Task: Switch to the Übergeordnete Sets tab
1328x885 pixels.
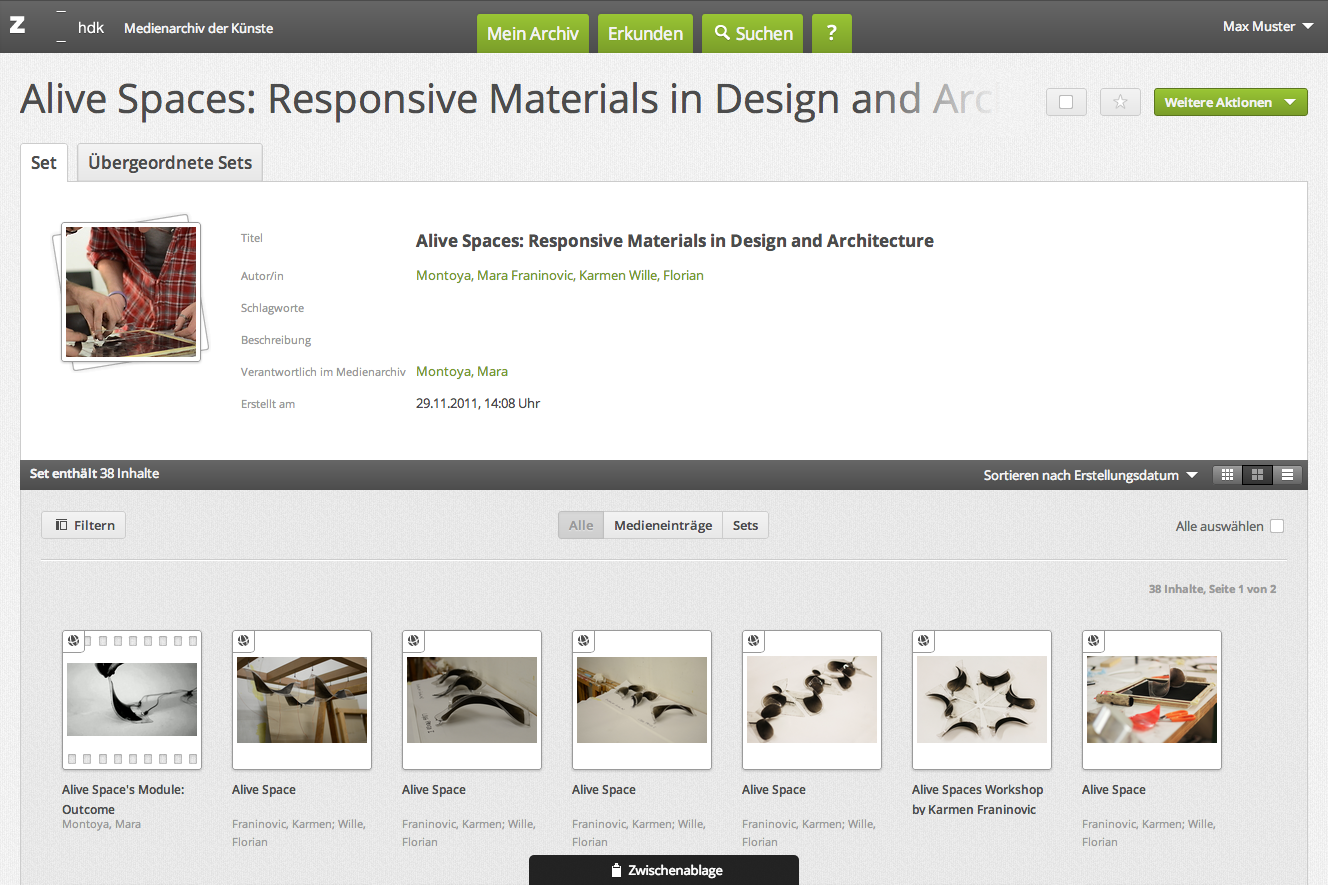Action: 170,162
